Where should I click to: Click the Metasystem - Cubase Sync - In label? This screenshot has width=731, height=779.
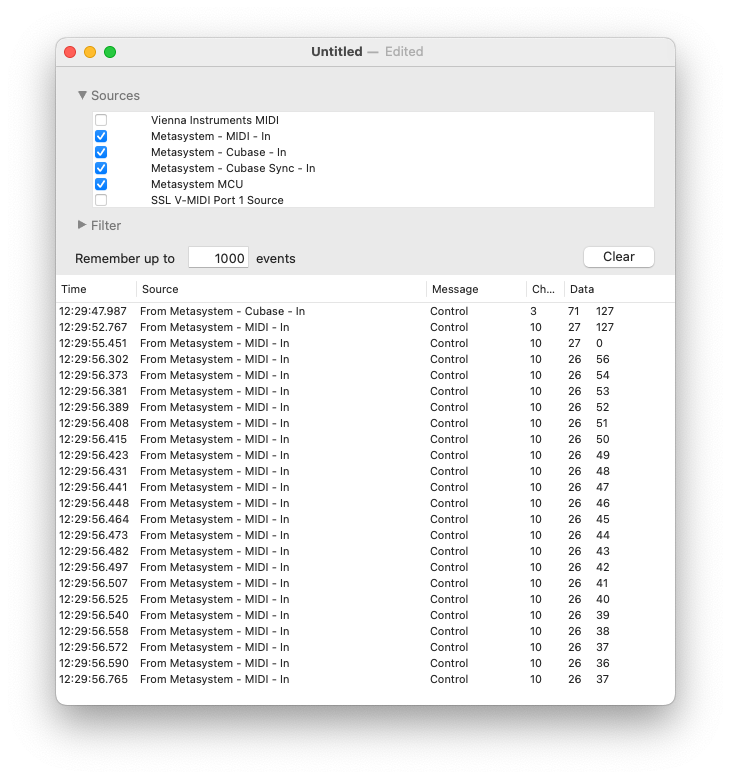pos(233,168)
